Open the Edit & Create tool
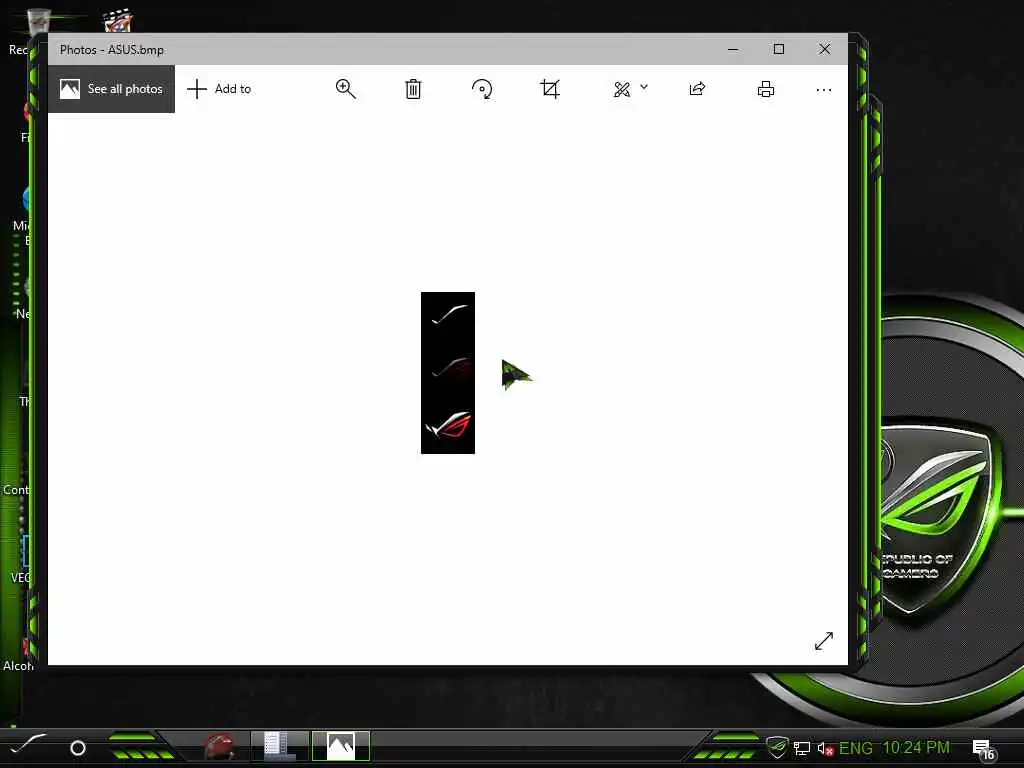1024x768 pixels. click(x=622, y=89)
